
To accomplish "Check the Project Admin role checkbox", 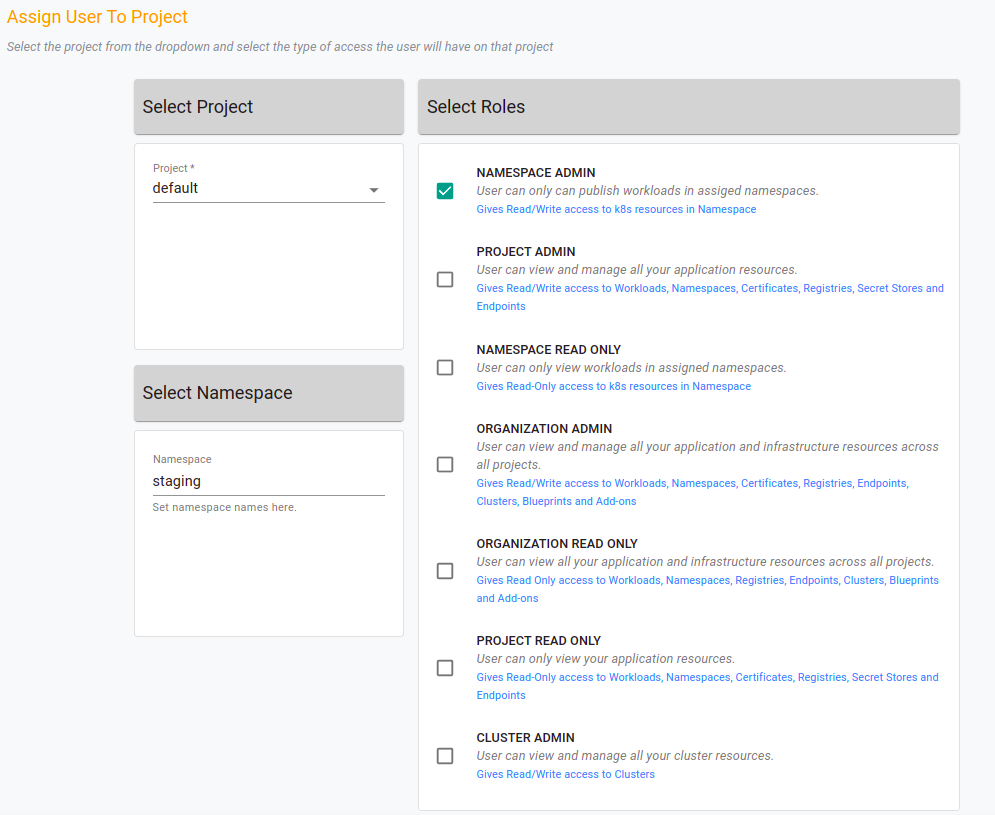I will (x=445, y=279).
